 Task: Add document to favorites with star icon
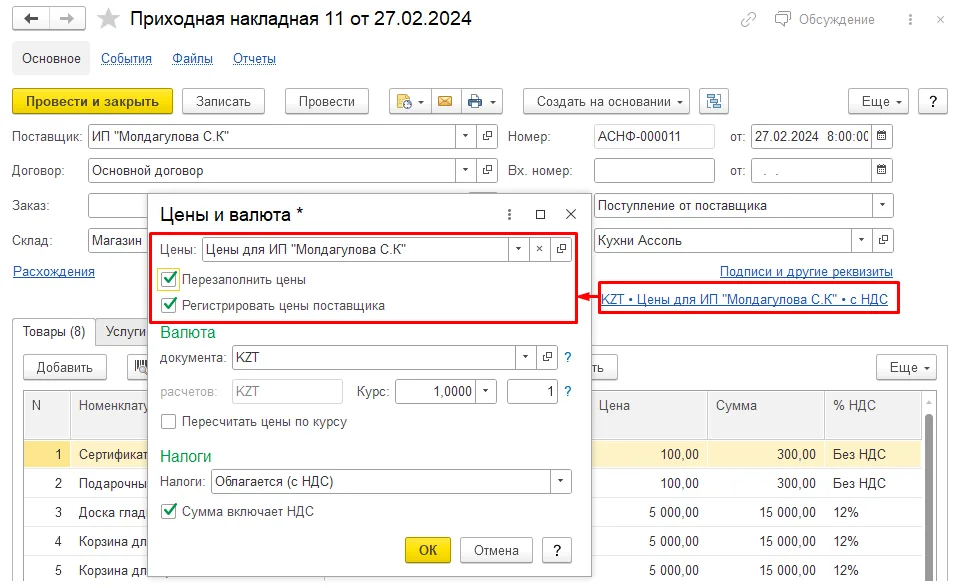108,19
